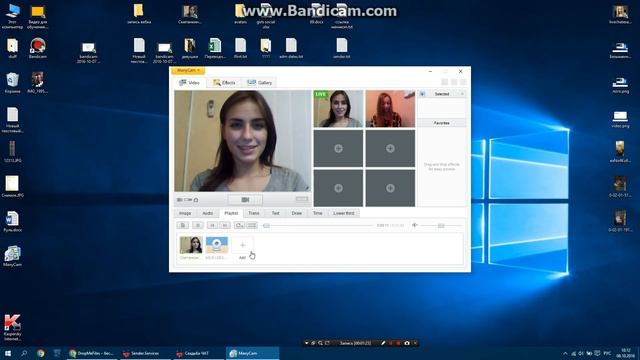Open the Word document Руль.docx
Screen dimensions: 640x360
coord(12,222)
